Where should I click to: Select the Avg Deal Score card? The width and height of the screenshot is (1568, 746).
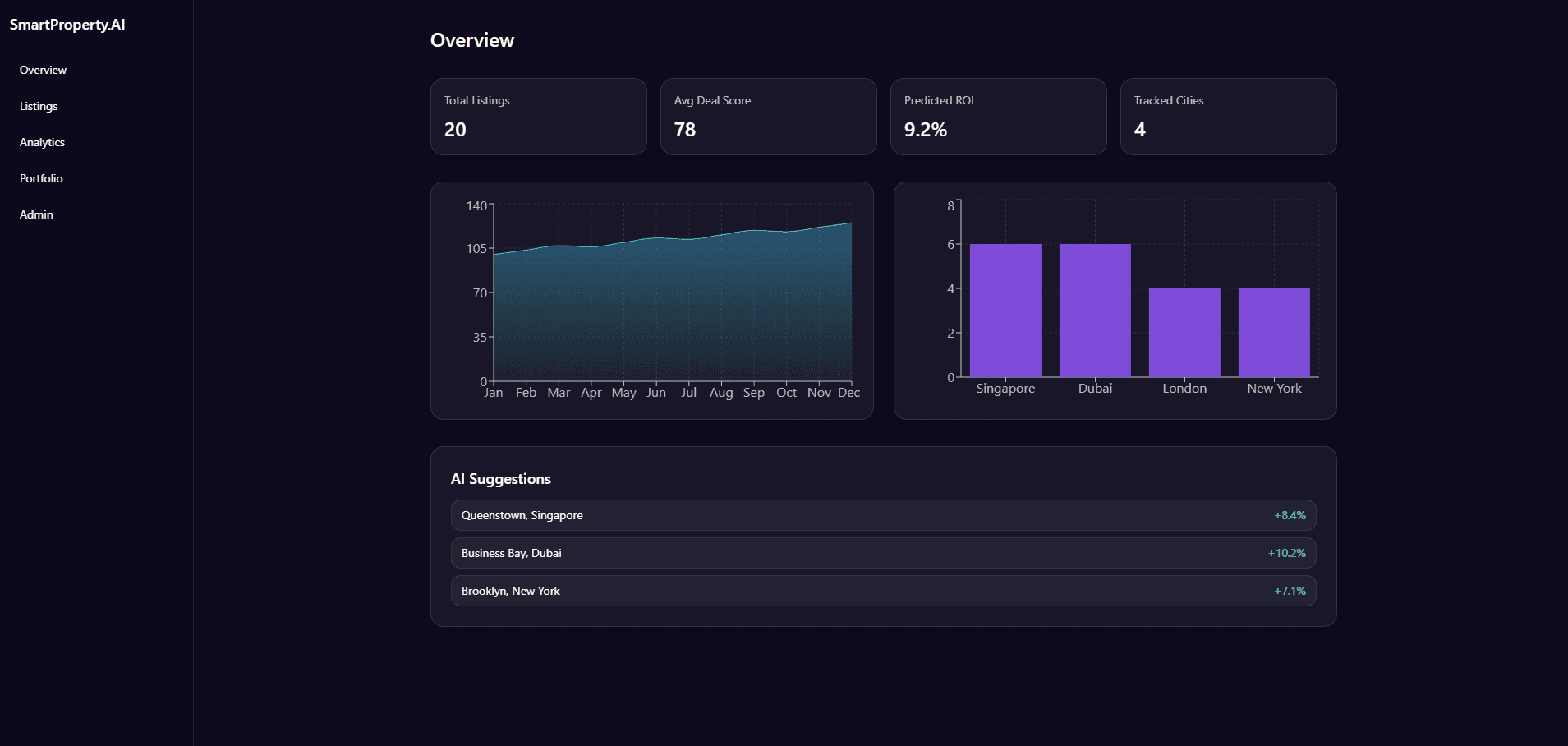769,117
